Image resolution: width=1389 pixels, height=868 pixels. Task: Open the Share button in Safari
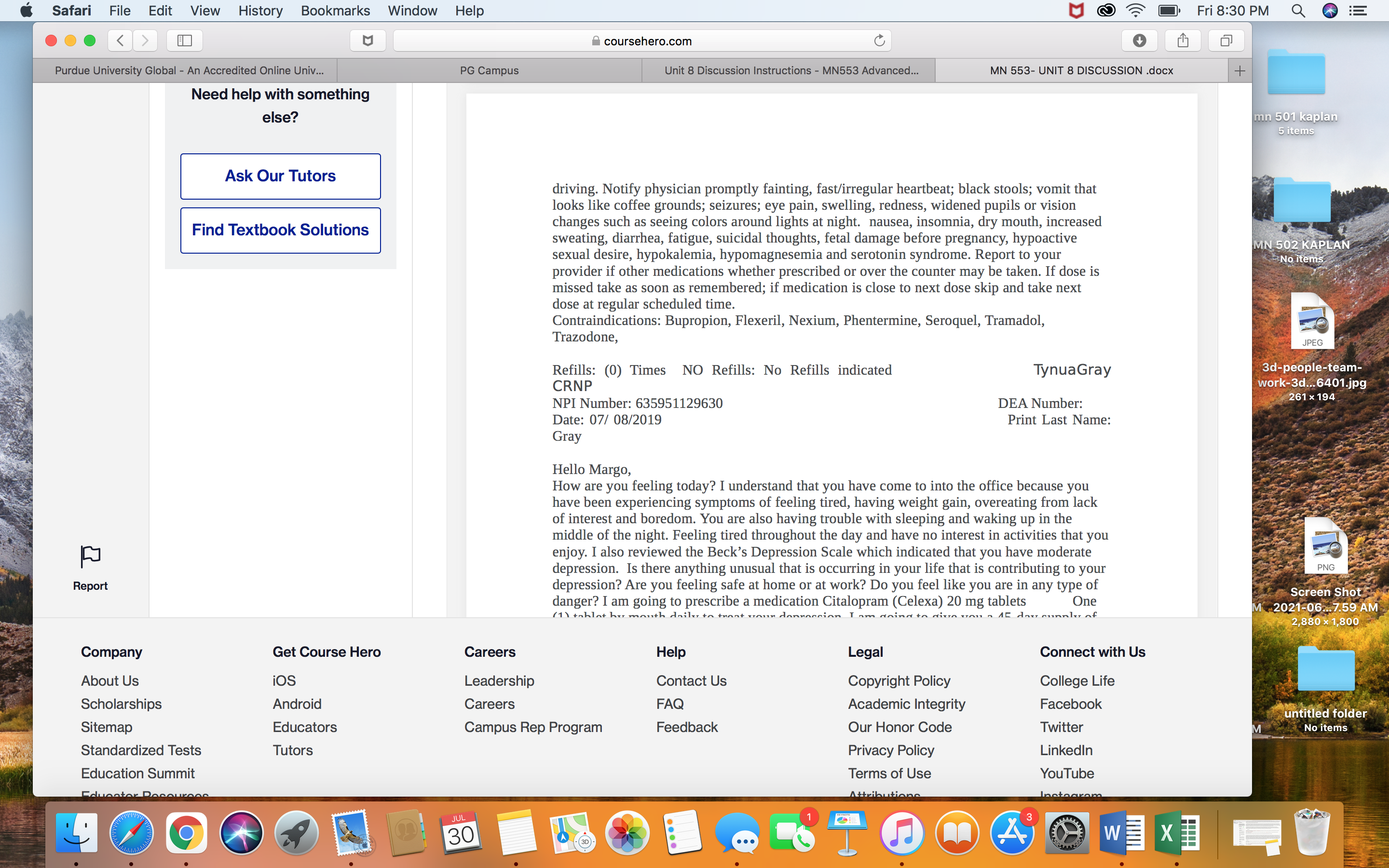pyautogui.click(x=1183, y=41)
